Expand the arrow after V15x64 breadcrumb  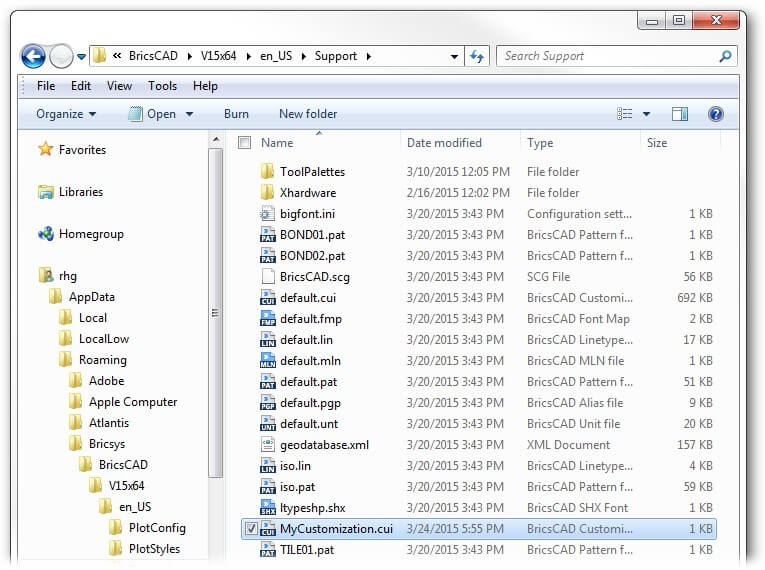click(249, 57)
